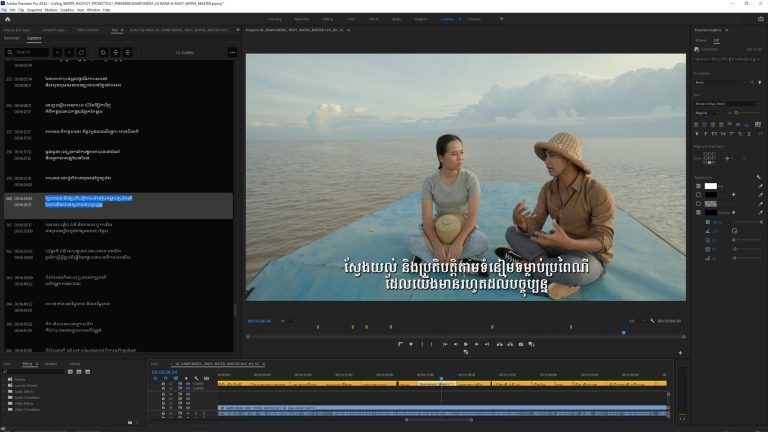Open Program Monitor settings wrench
Image resolution: width=768 pixels, height=432 pixels.
(652, 321)
